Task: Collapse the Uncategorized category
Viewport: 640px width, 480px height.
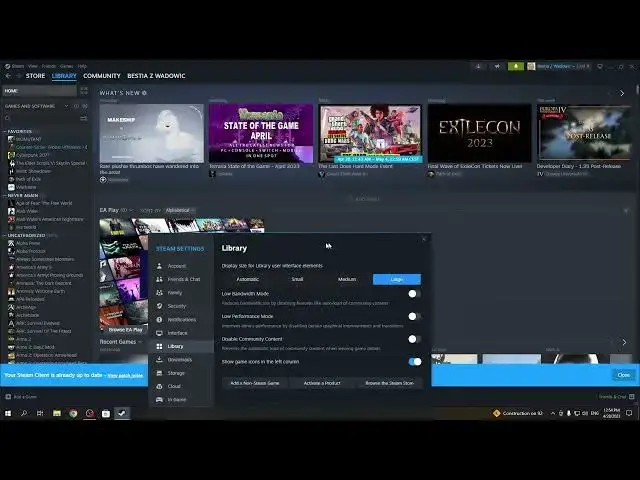Action: point(4,236)
